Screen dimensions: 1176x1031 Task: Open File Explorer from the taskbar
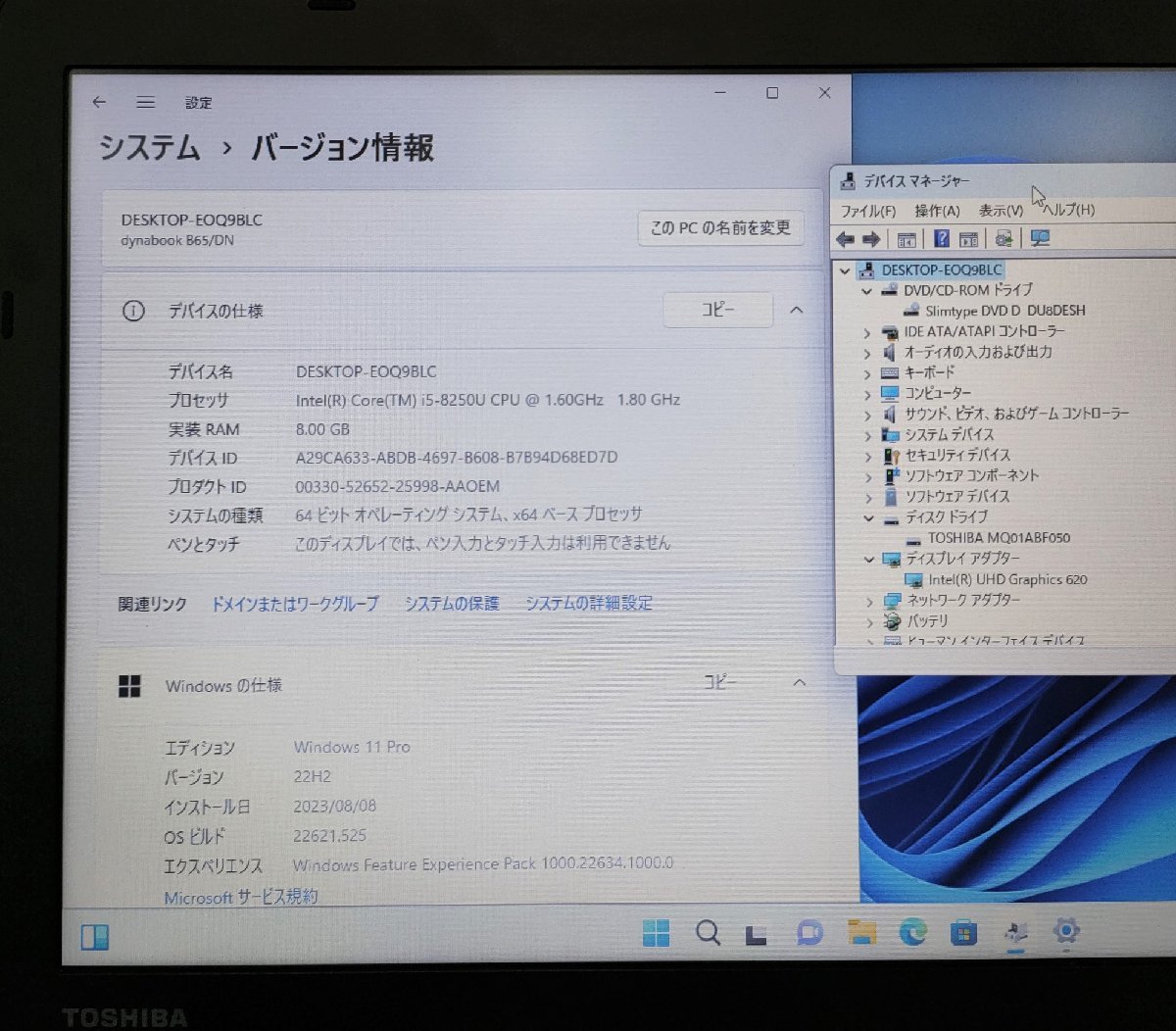861,932
